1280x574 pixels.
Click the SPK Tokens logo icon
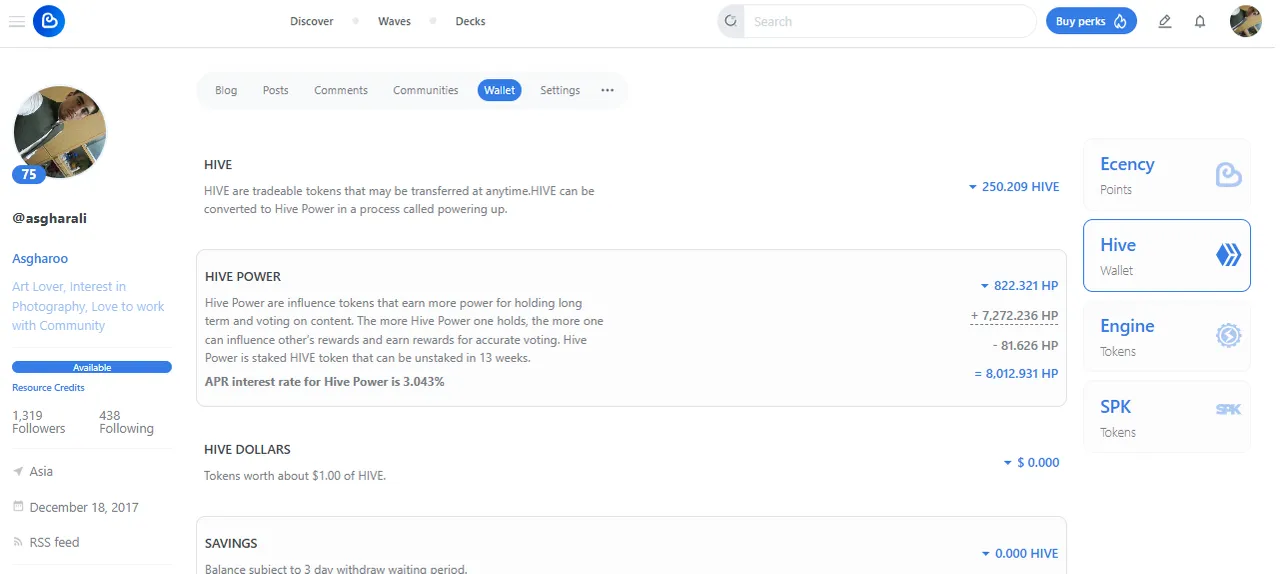pyautogui.click(x=1228, y=409)
